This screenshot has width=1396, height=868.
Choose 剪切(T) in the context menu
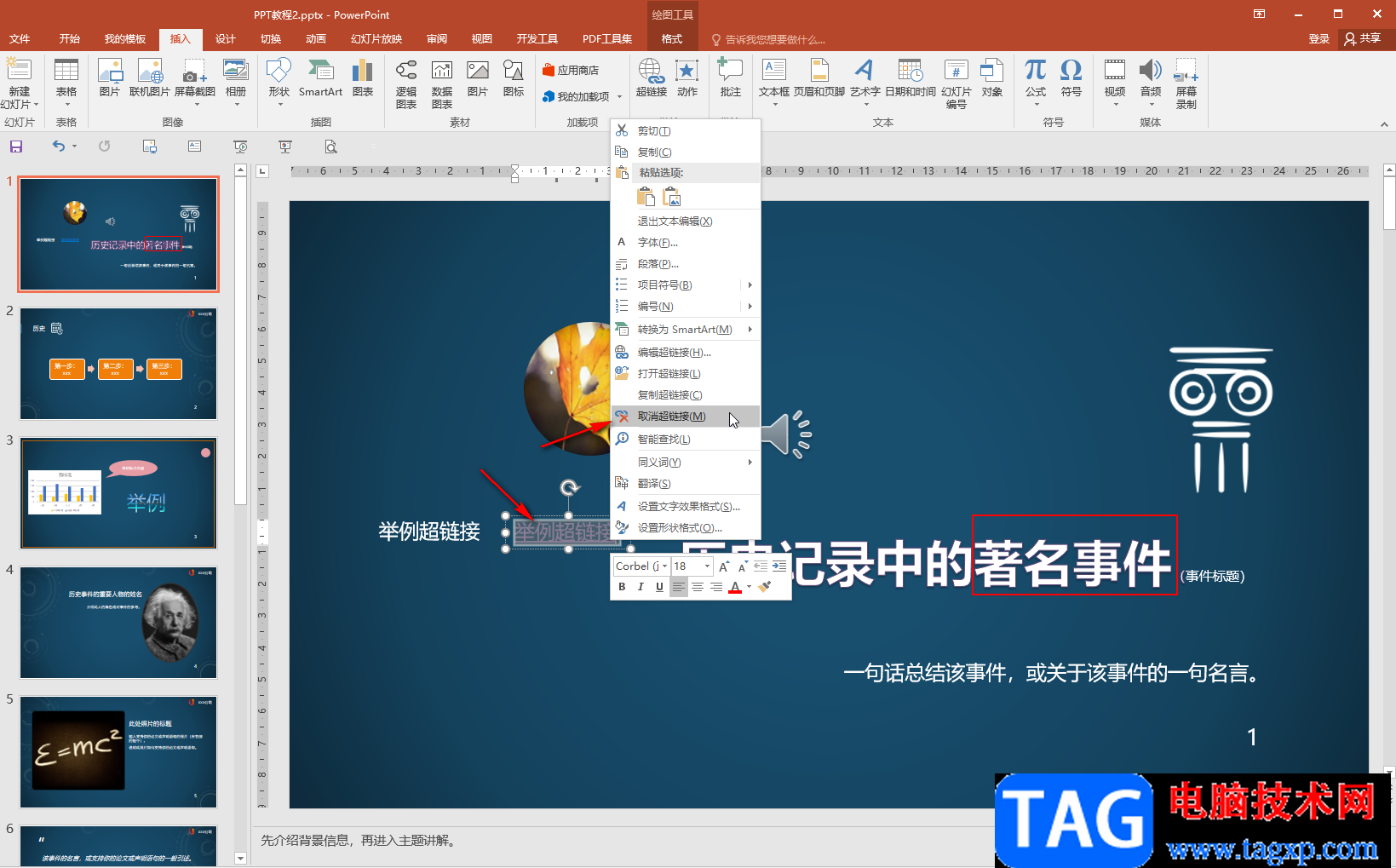point(686,130)
